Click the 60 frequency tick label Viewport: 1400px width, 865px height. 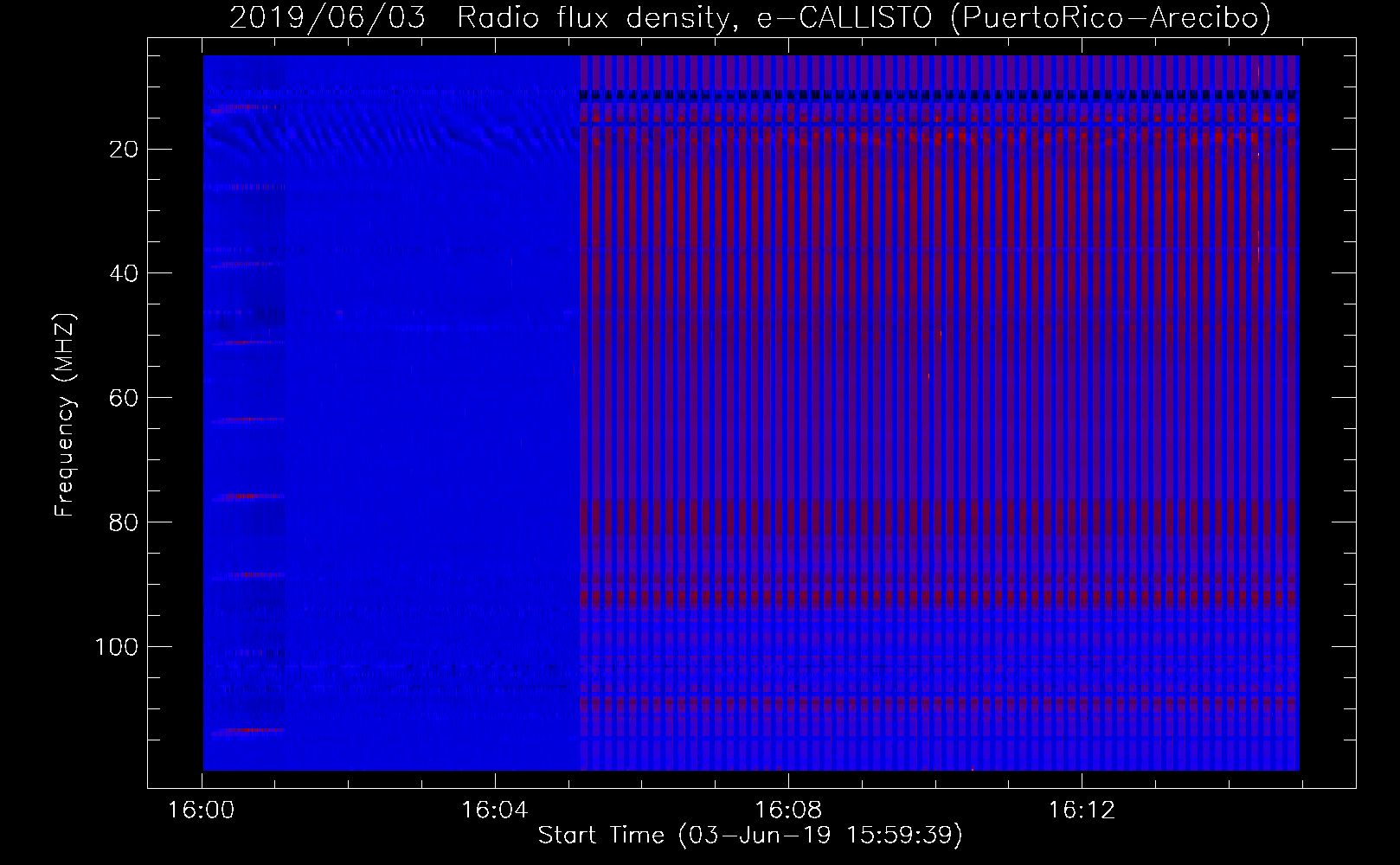click(x=124, y=399)
